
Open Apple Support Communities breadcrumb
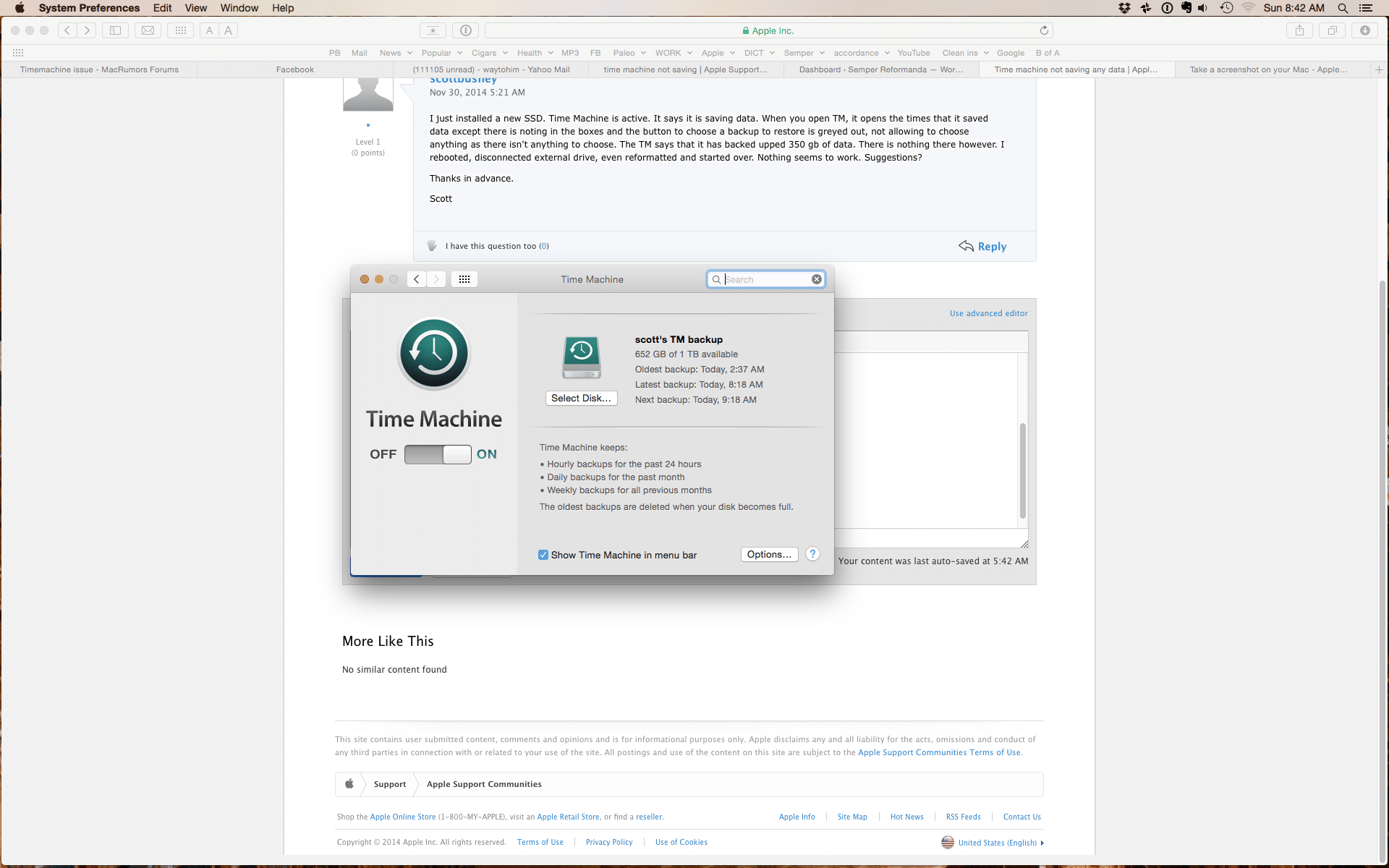pos(484,784)
